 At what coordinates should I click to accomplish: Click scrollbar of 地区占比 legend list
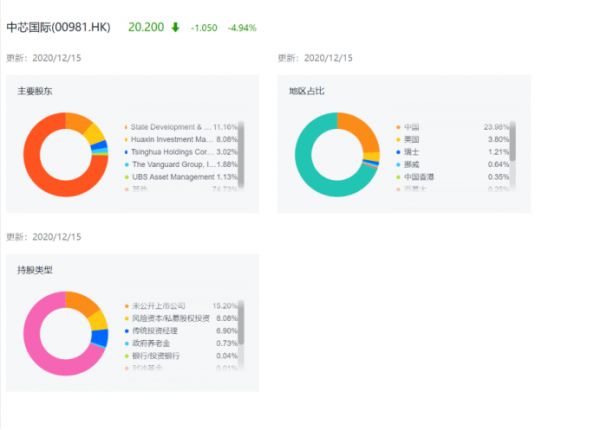513,150
